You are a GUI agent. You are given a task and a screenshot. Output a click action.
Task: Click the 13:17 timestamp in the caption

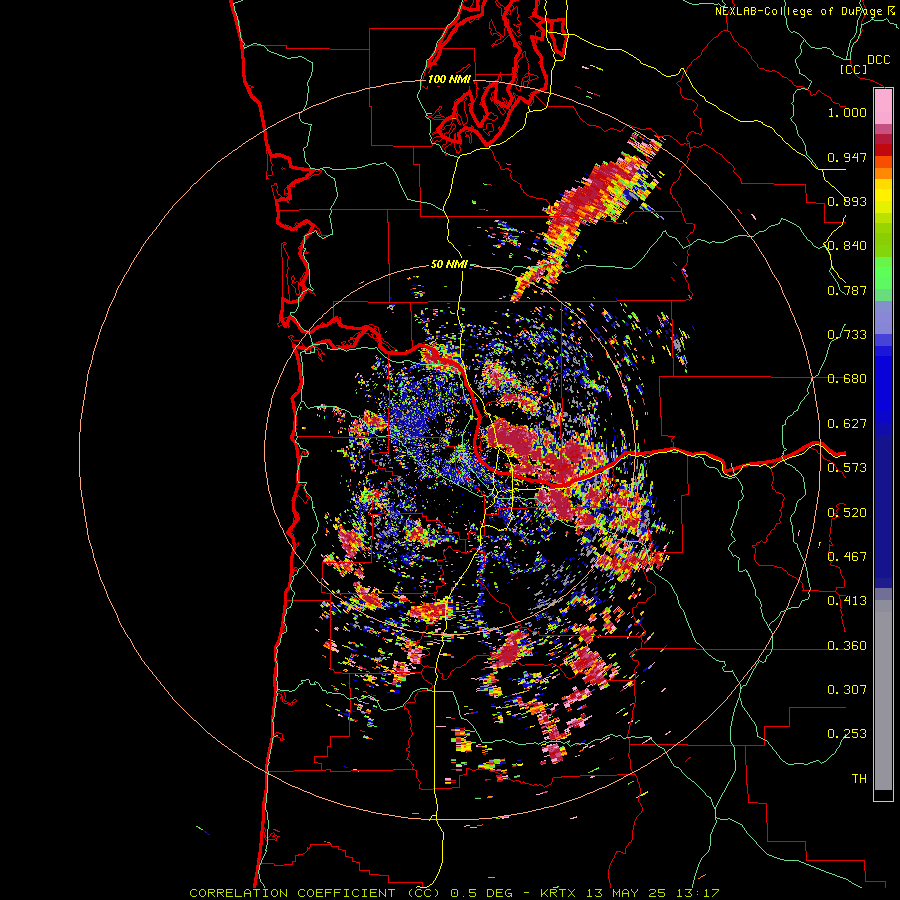coord(698,893)
